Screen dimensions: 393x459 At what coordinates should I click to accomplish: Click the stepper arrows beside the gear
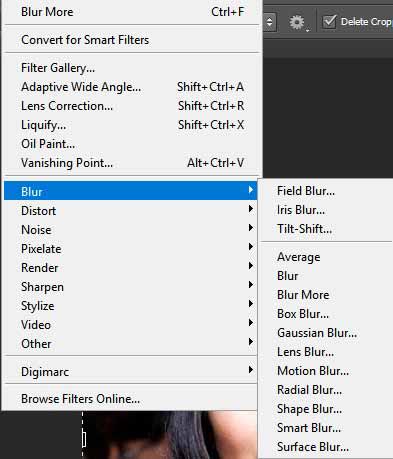pos(269,22)
